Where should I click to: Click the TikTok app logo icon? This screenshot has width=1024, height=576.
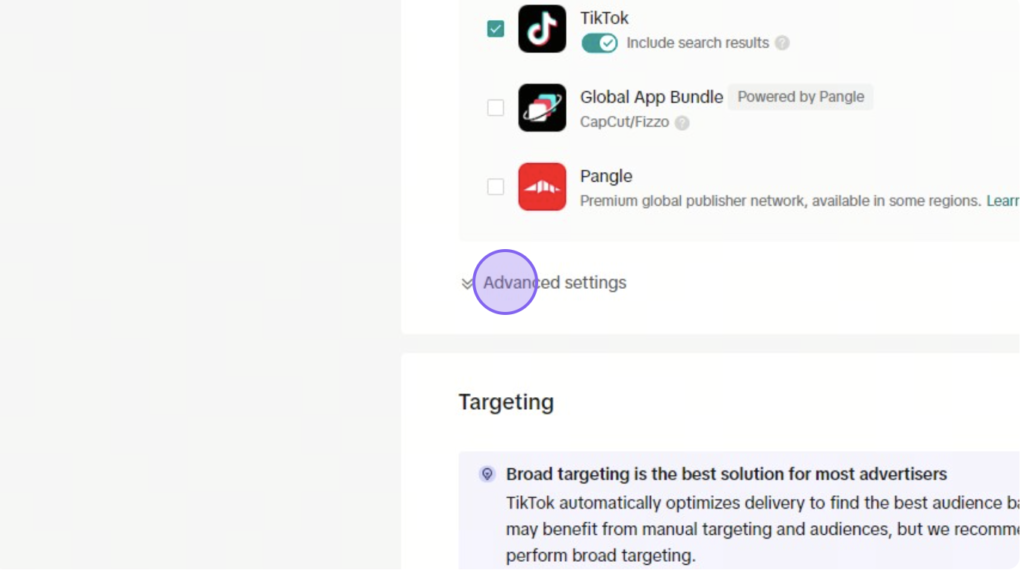click(x=542, y=29)
